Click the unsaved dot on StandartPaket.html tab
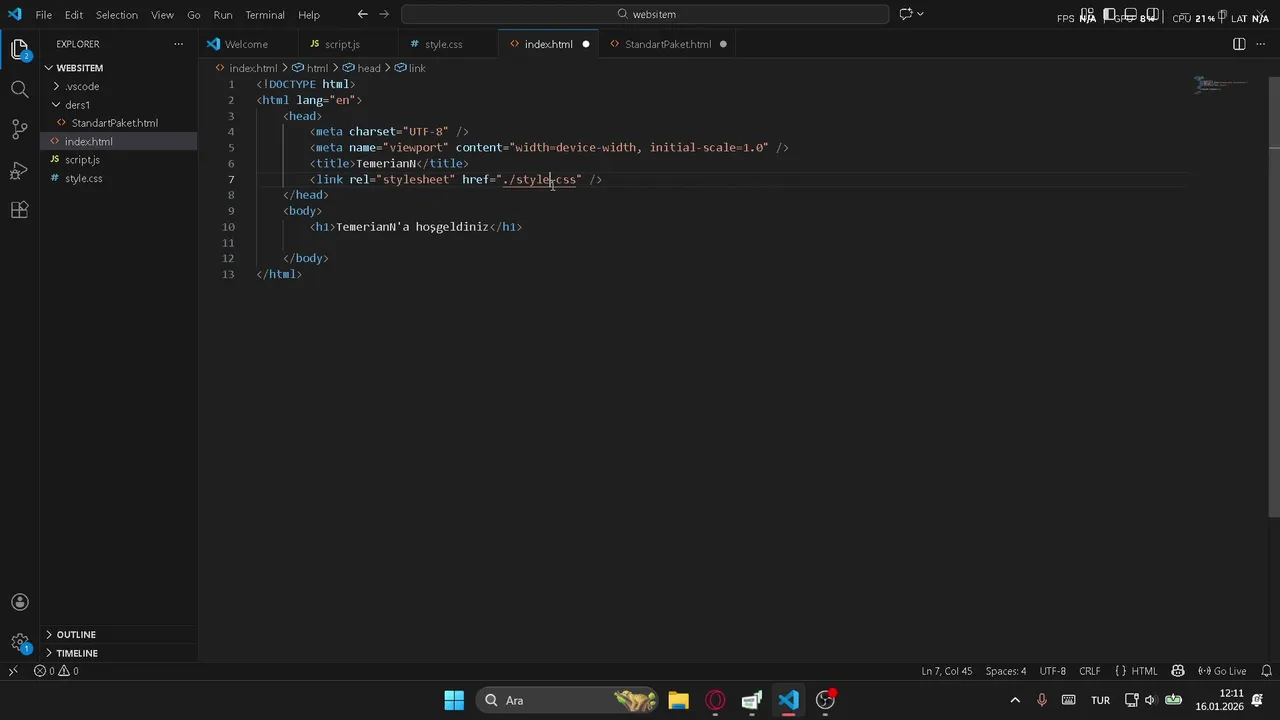The width and height of the screenshot is (1280, 720). tap(723, 44)
